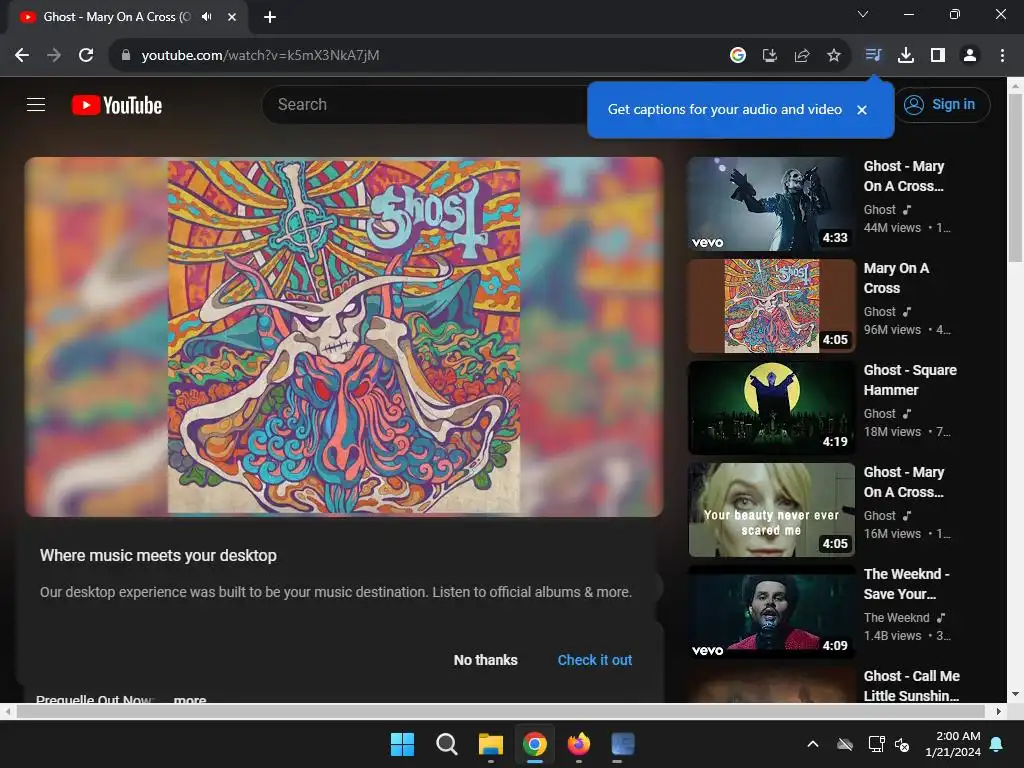This screenshot has width=1024, height=768.
Task: Click the Ghost album art video player
Action: tap(344, 337)
